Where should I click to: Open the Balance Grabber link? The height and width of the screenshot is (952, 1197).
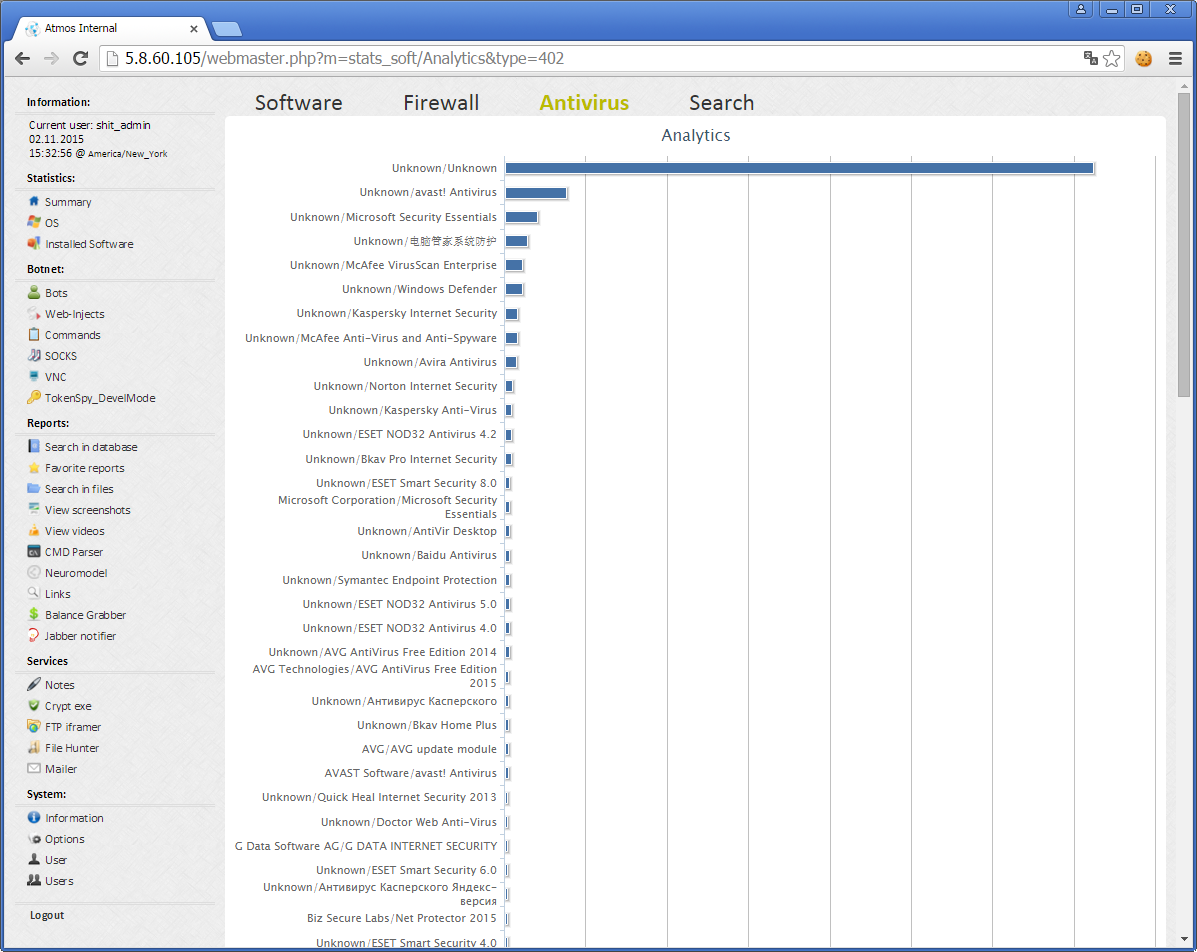point(86,615)
